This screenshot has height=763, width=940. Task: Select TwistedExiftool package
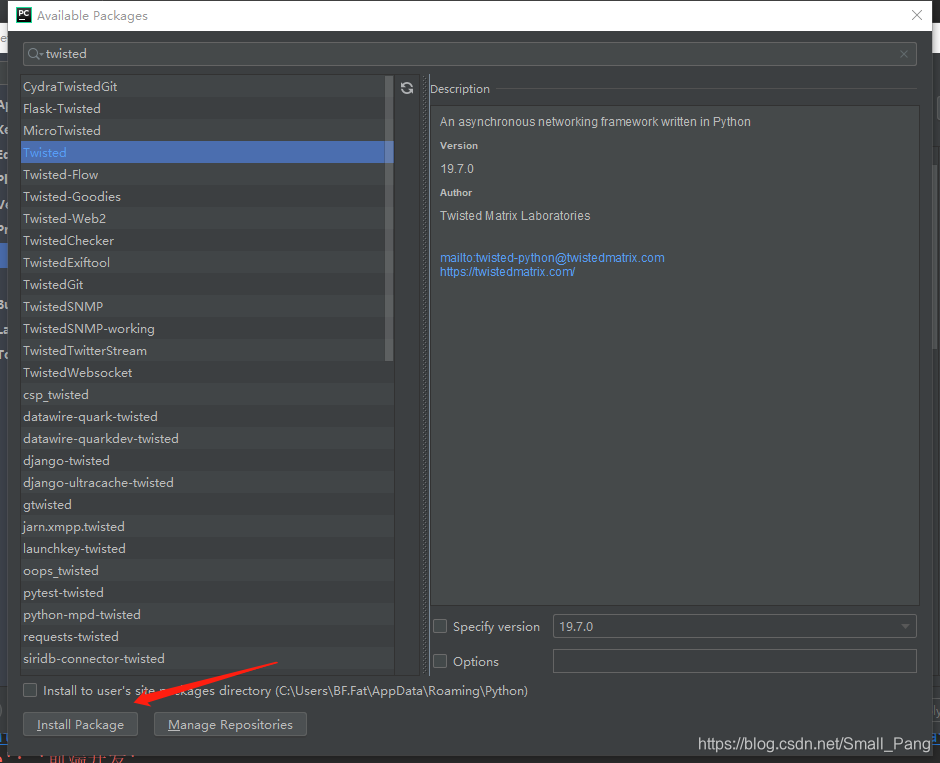pyautogui.click(x=207, y=263)
